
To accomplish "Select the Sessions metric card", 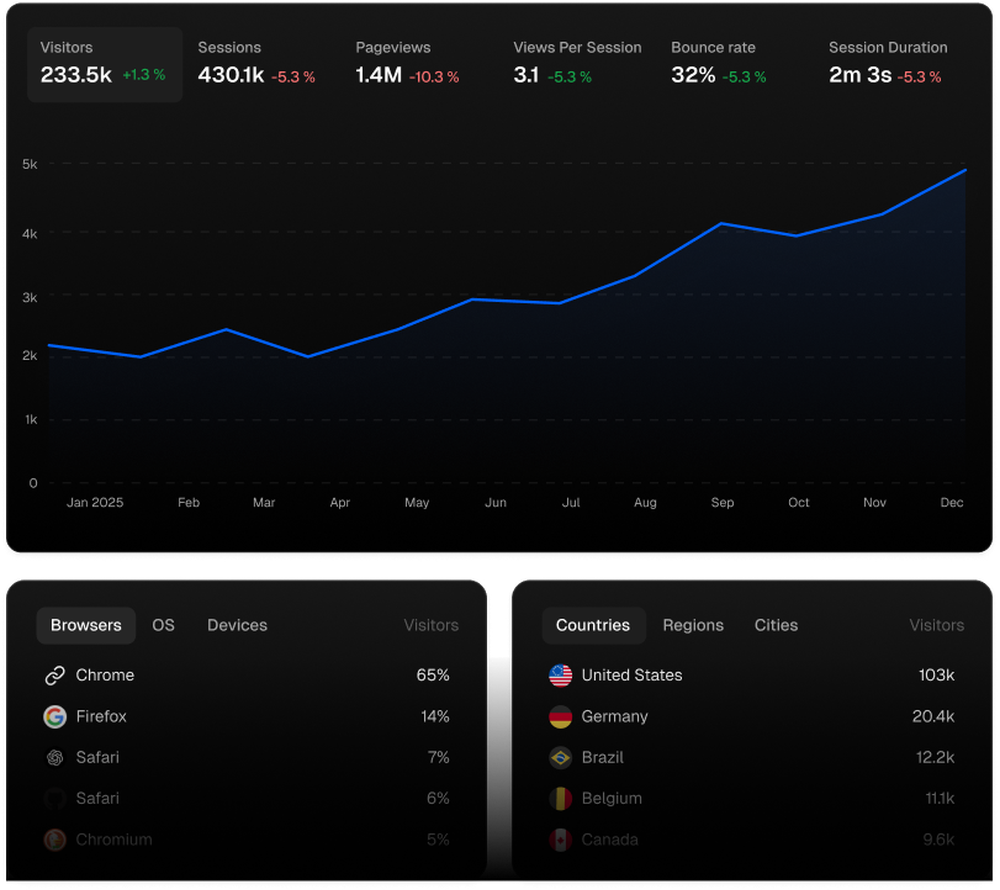I will [x=256, y=64].
